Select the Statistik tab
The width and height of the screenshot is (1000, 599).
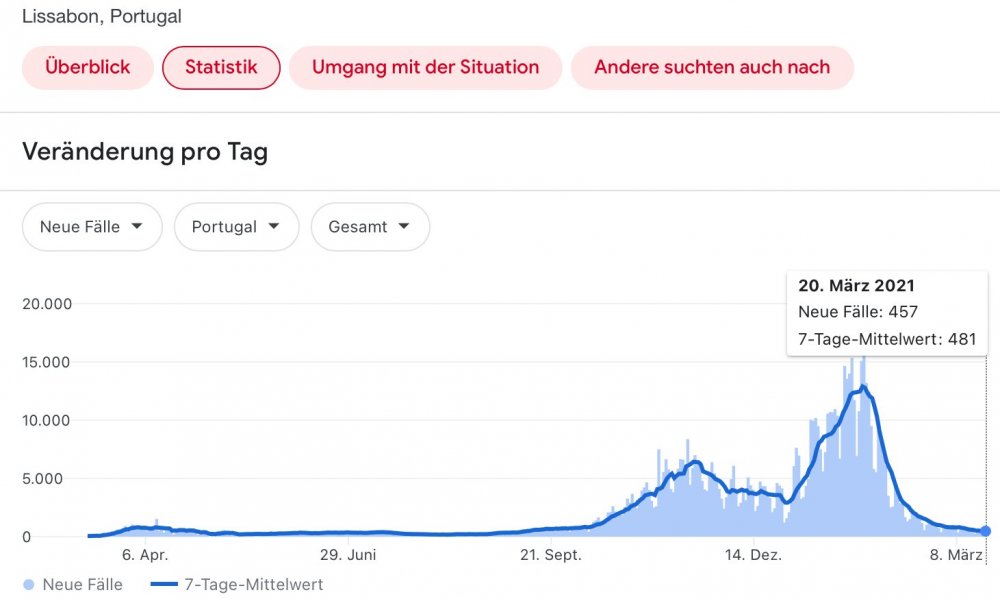(x=221, y=68)
